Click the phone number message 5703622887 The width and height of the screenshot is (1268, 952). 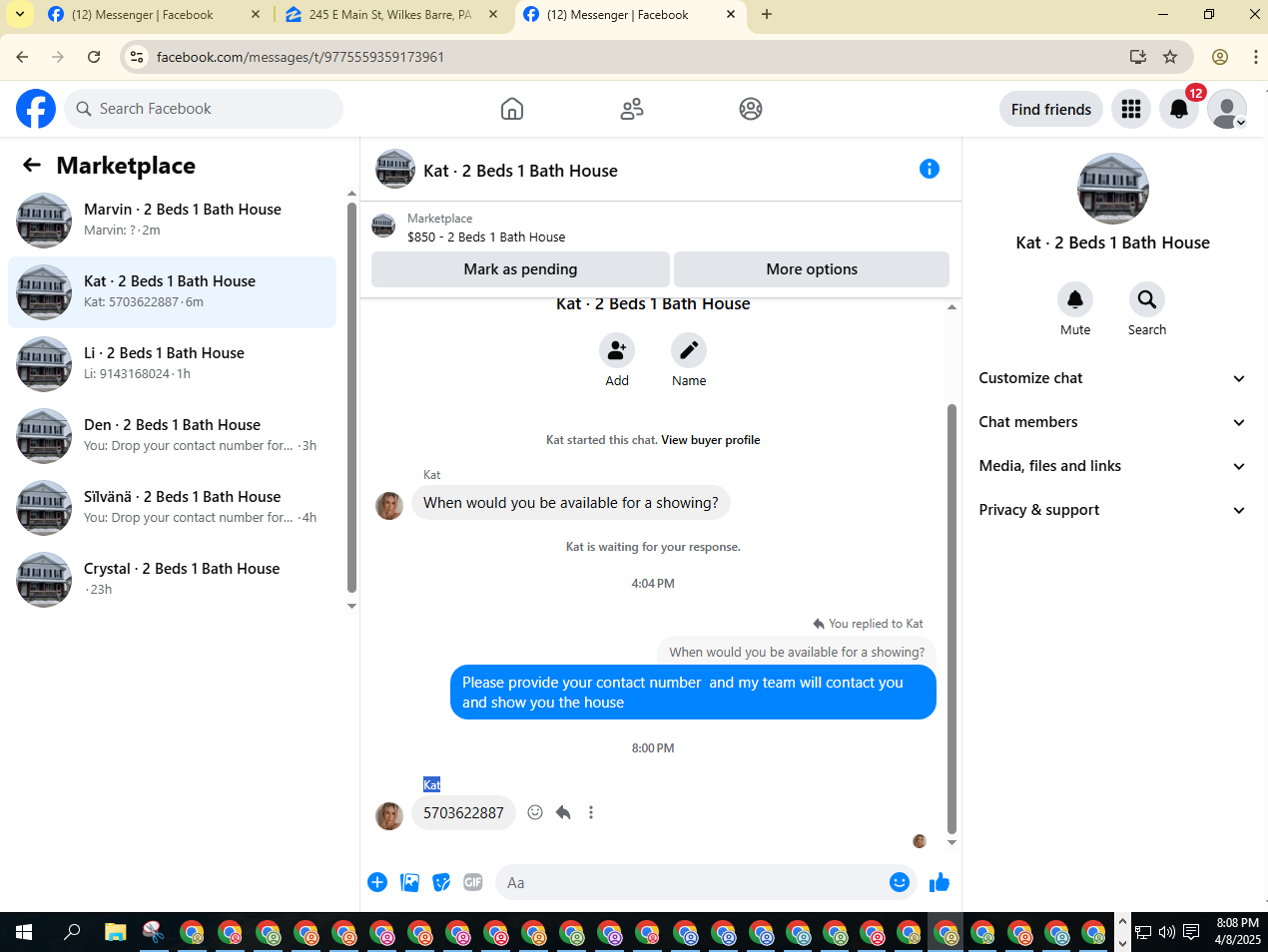(463, 813)
